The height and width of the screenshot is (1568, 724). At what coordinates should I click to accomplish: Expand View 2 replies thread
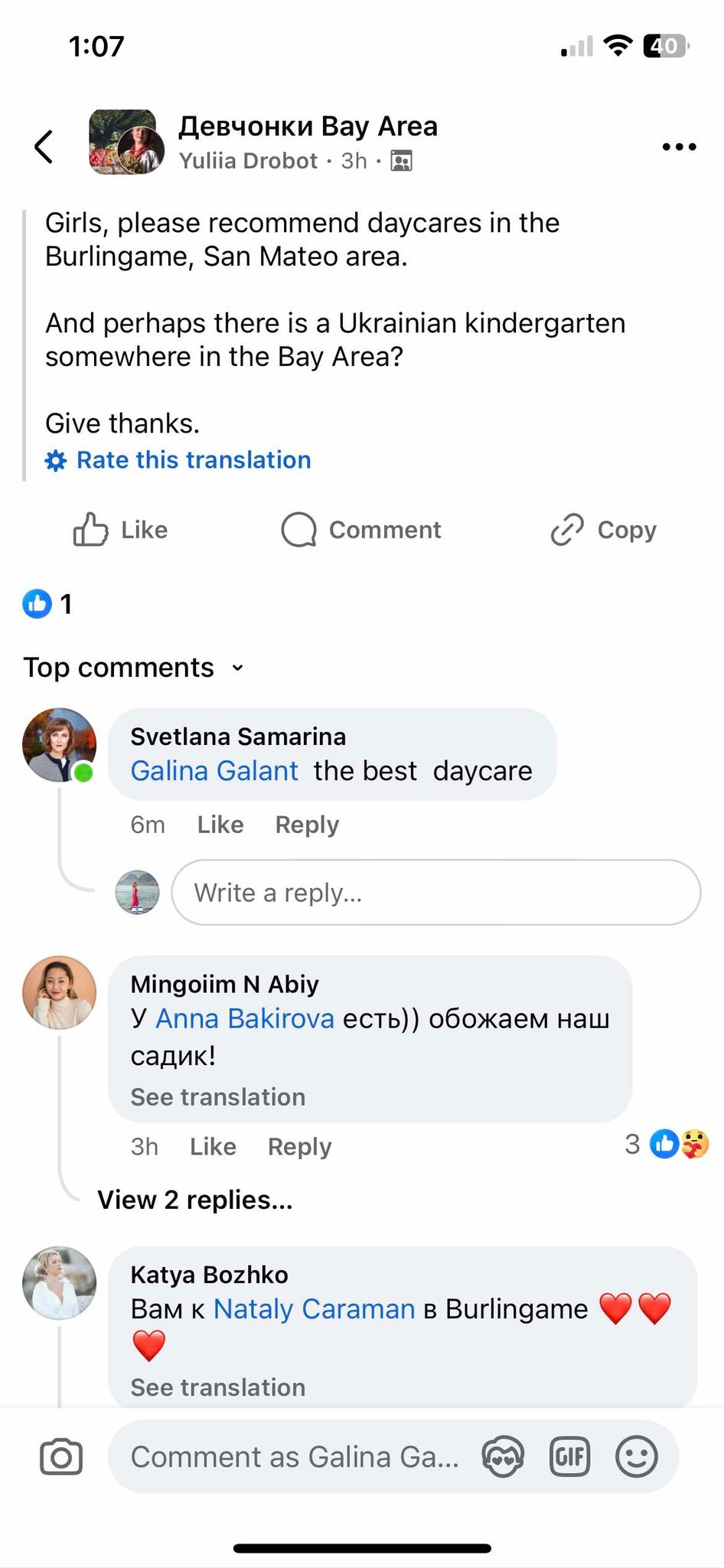194,1200
